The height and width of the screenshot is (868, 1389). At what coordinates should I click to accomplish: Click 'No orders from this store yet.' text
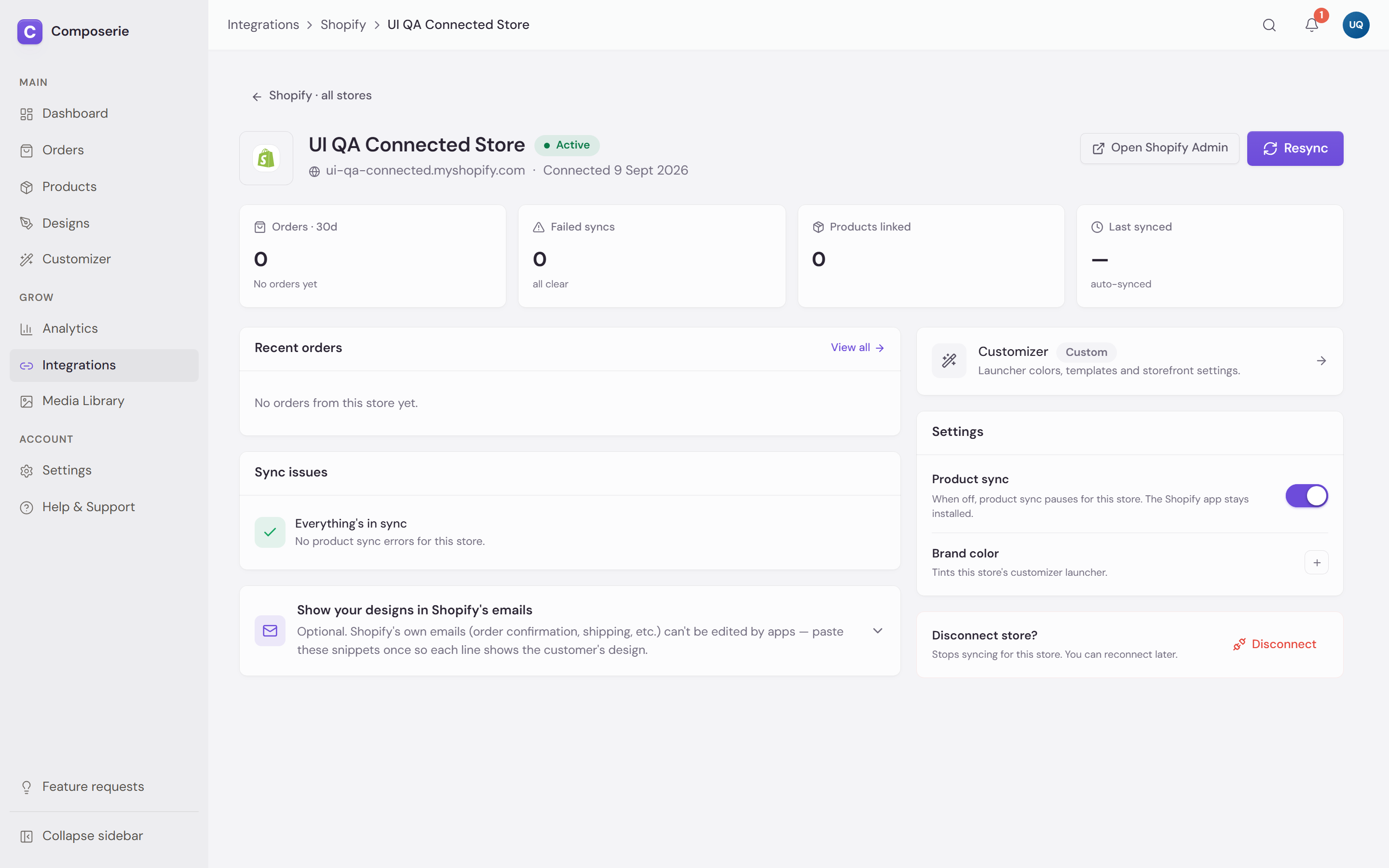336,403
